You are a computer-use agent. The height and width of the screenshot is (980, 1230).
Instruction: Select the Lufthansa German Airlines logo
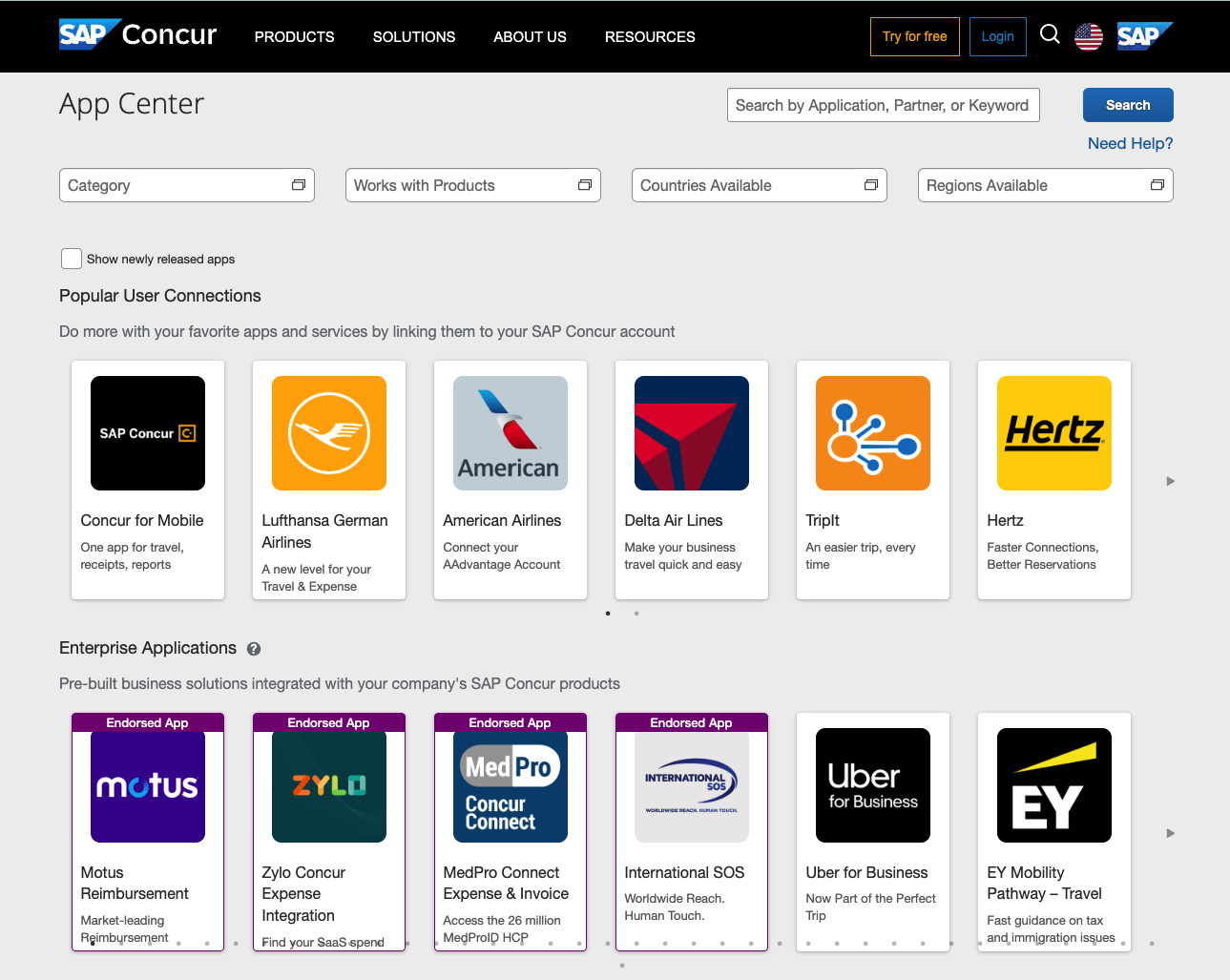click(328, 432)
